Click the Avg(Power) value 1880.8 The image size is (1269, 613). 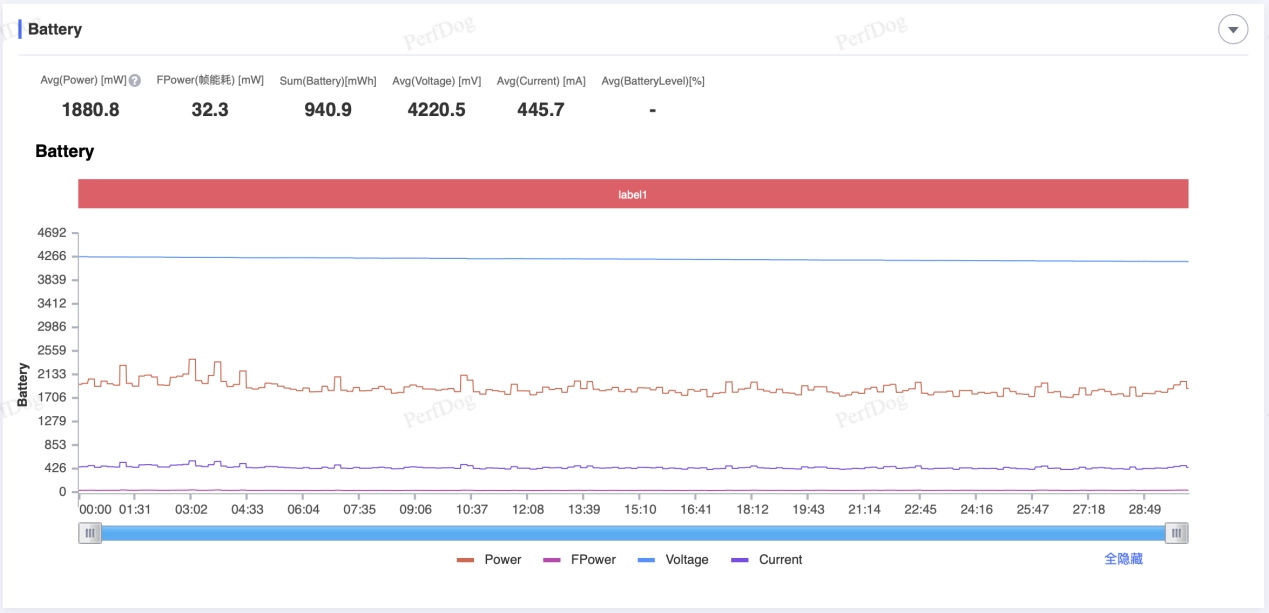pos(90,110)
